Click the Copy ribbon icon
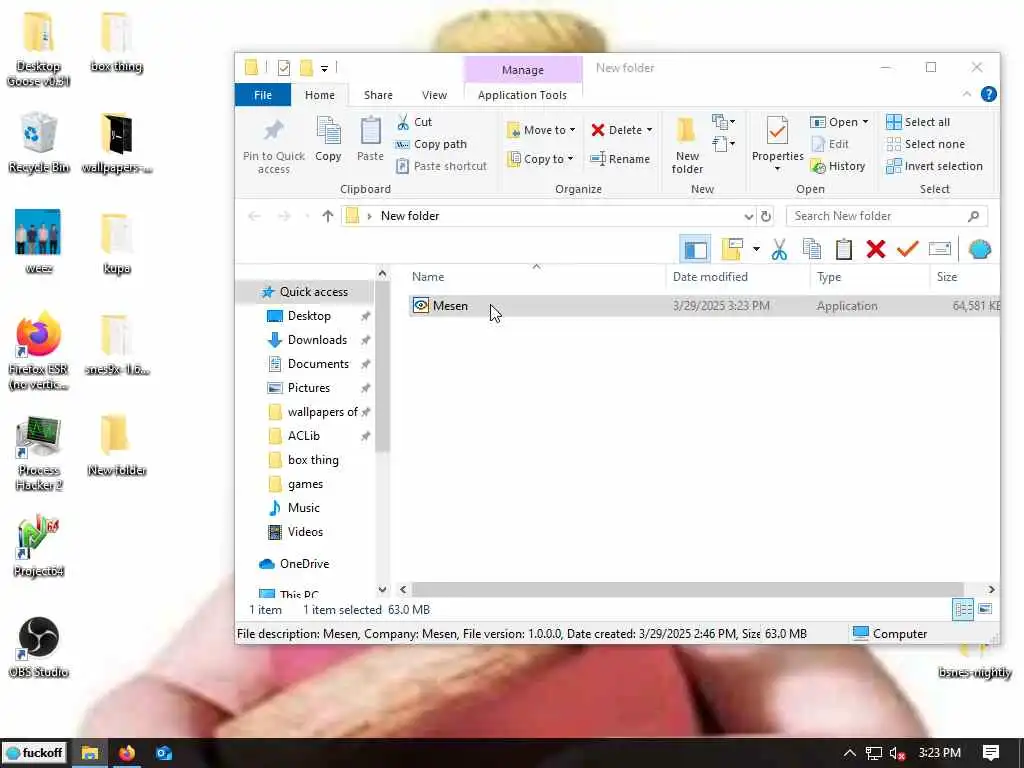 click(328, 131)
